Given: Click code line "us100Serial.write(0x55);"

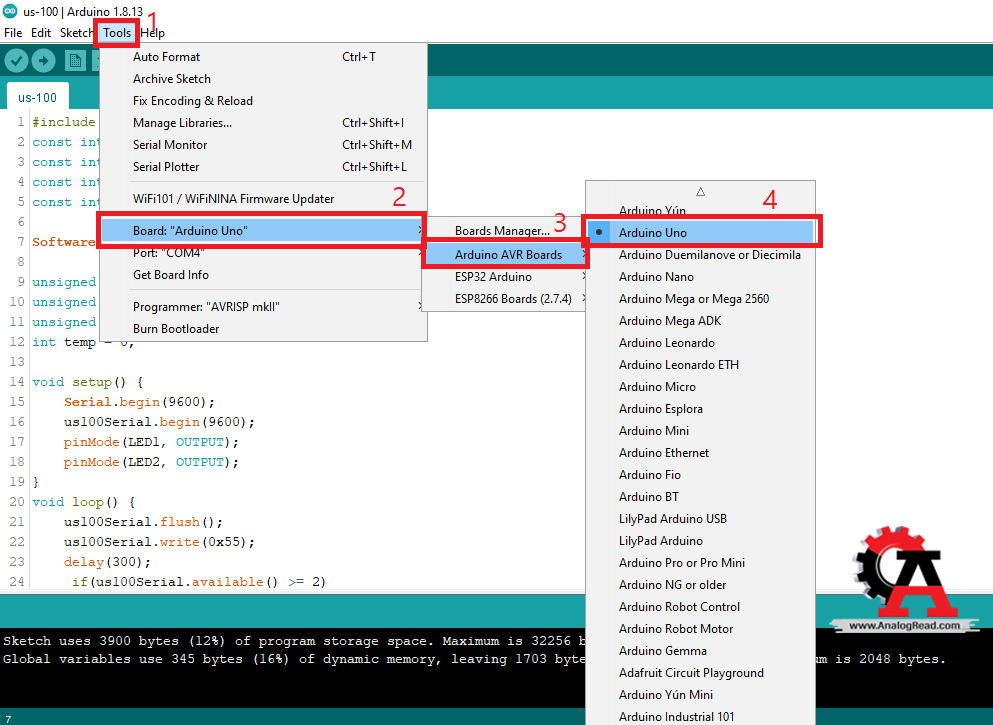Looking at the screenshot, I should pyautogui.click(x=159, y=542).
